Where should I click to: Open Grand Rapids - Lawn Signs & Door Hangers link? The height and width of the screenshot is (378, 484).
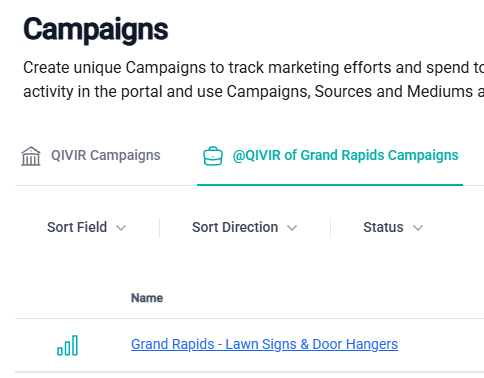264,344
